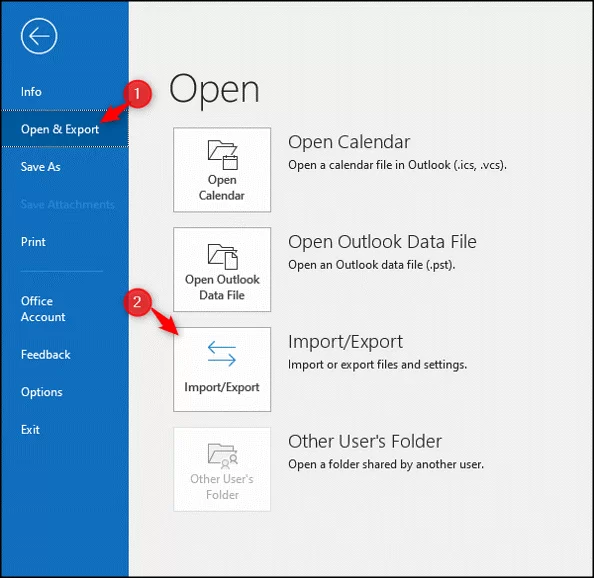Click Exit to close Outlook
594x578 pixels.
[30, 430]
